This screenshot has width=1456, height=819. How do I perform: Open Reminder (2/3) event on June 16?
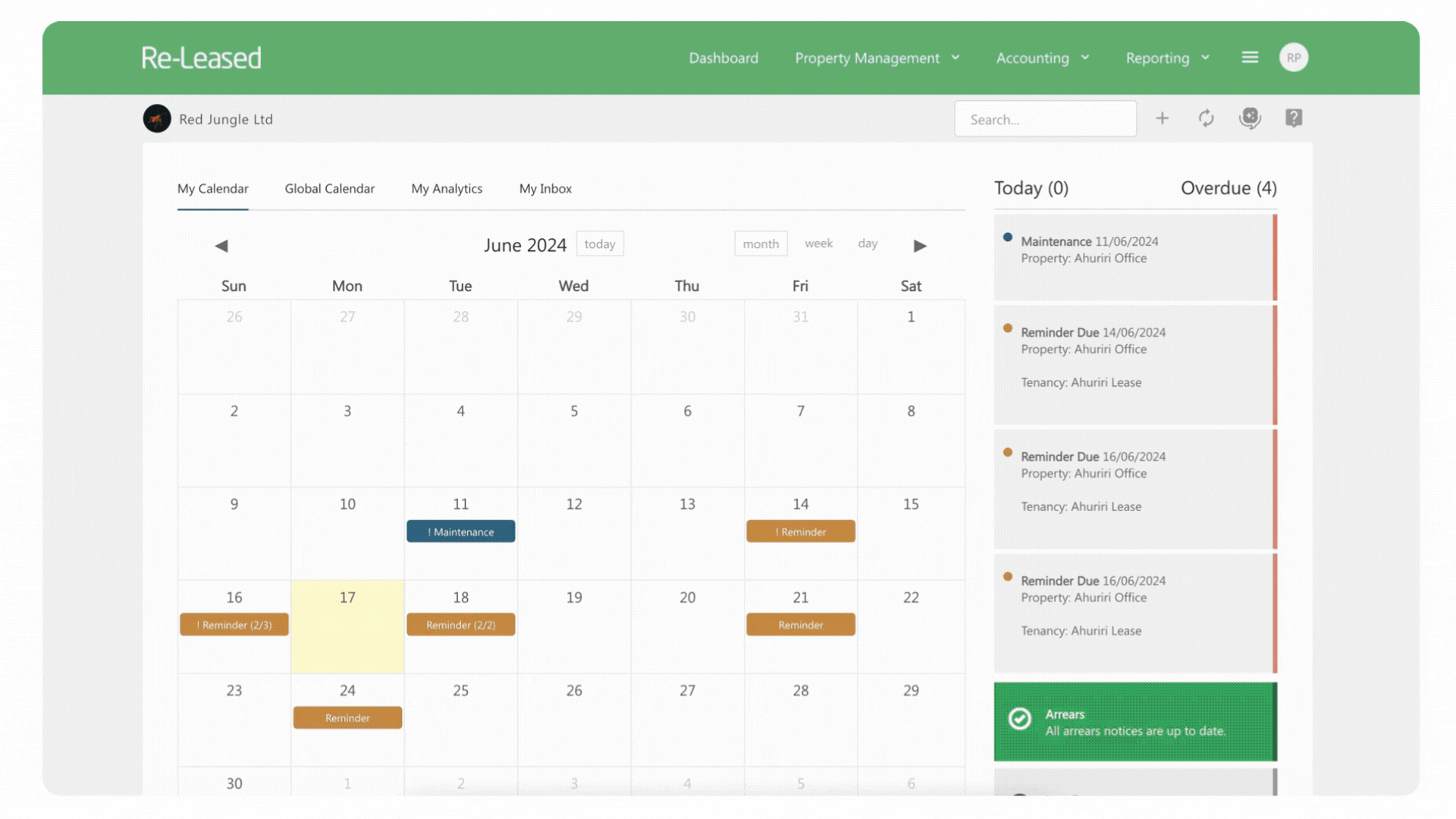(x=234, y=625)
